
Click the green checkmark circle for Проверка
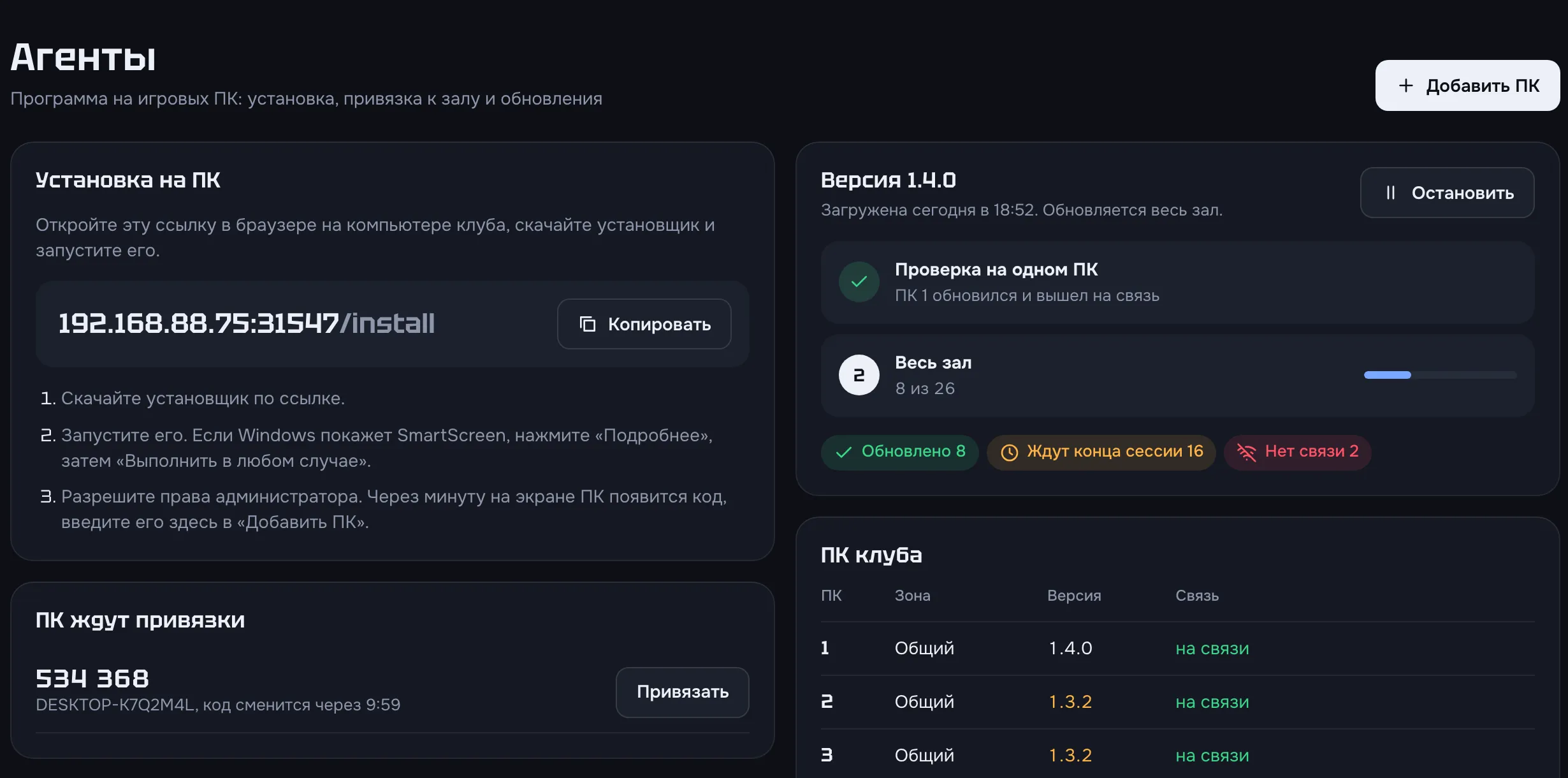click(859, 282)
